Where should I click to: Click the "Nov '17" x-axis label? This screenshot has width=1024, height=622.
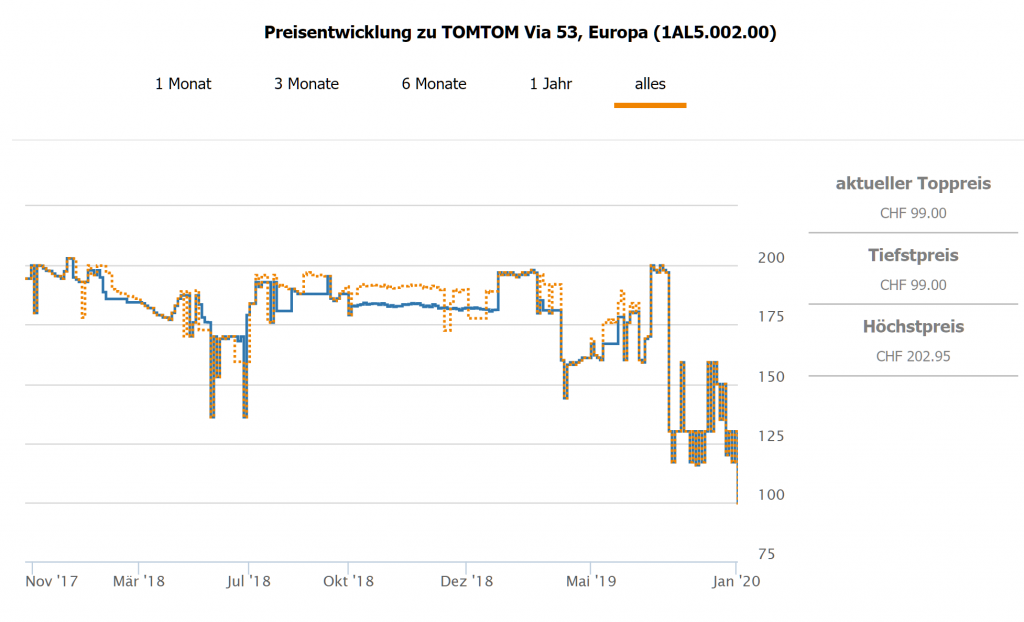pos(52,580)
